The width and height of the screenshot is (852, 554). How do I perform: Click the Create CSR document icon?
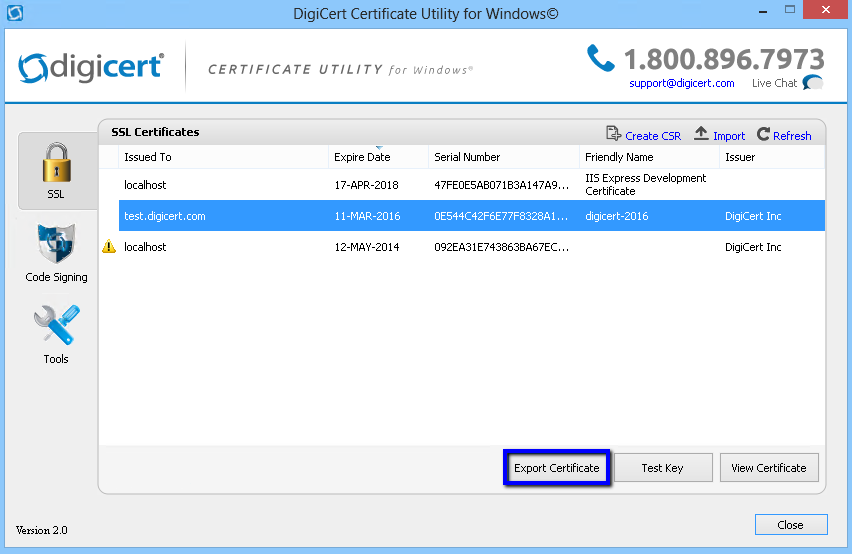[x=613, y=133]
